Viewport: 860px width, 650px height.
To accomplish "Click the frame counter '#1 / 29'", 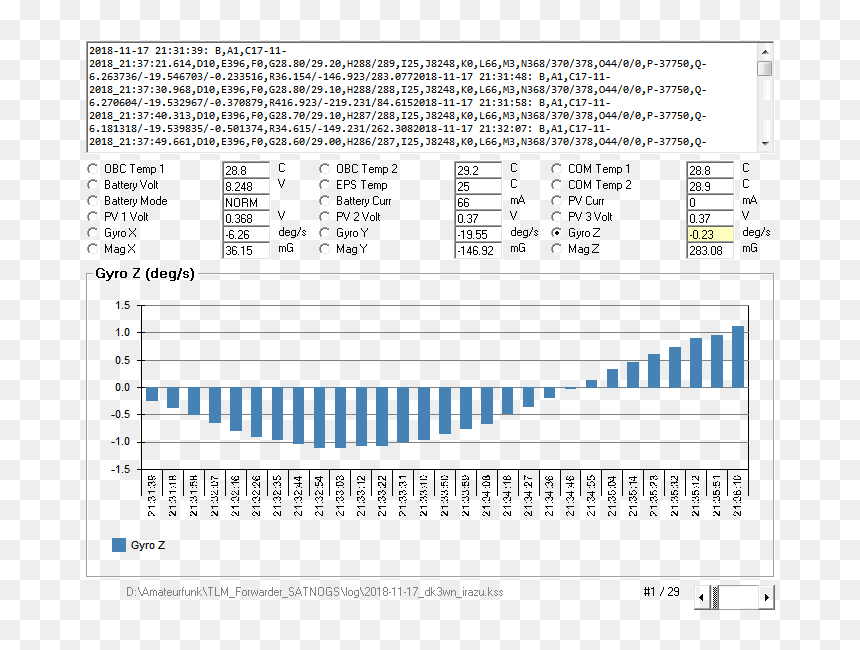I will tap(661, 592).
